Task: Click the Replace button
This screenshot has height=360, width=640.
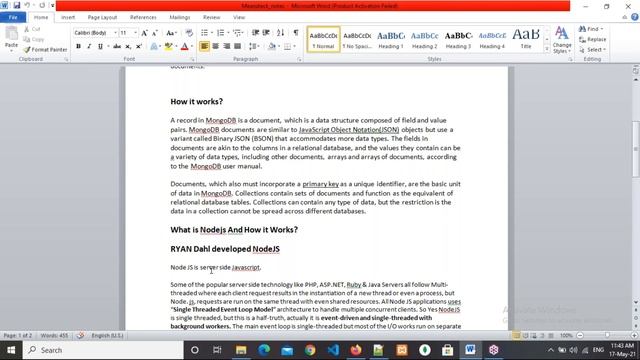Action: [593, 39]
